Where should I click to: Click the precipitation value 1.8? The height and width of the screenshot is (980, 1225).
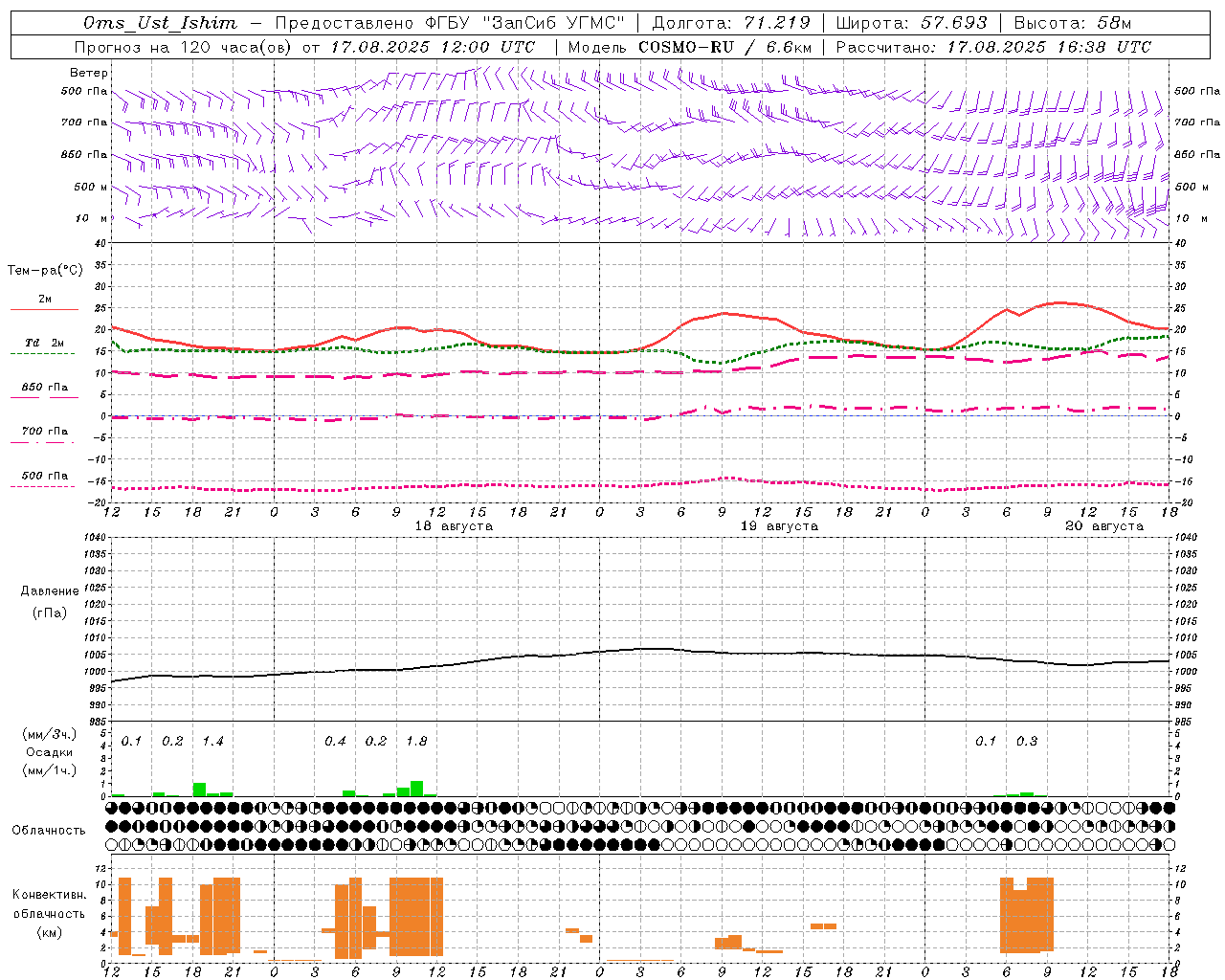pos(416,742)
